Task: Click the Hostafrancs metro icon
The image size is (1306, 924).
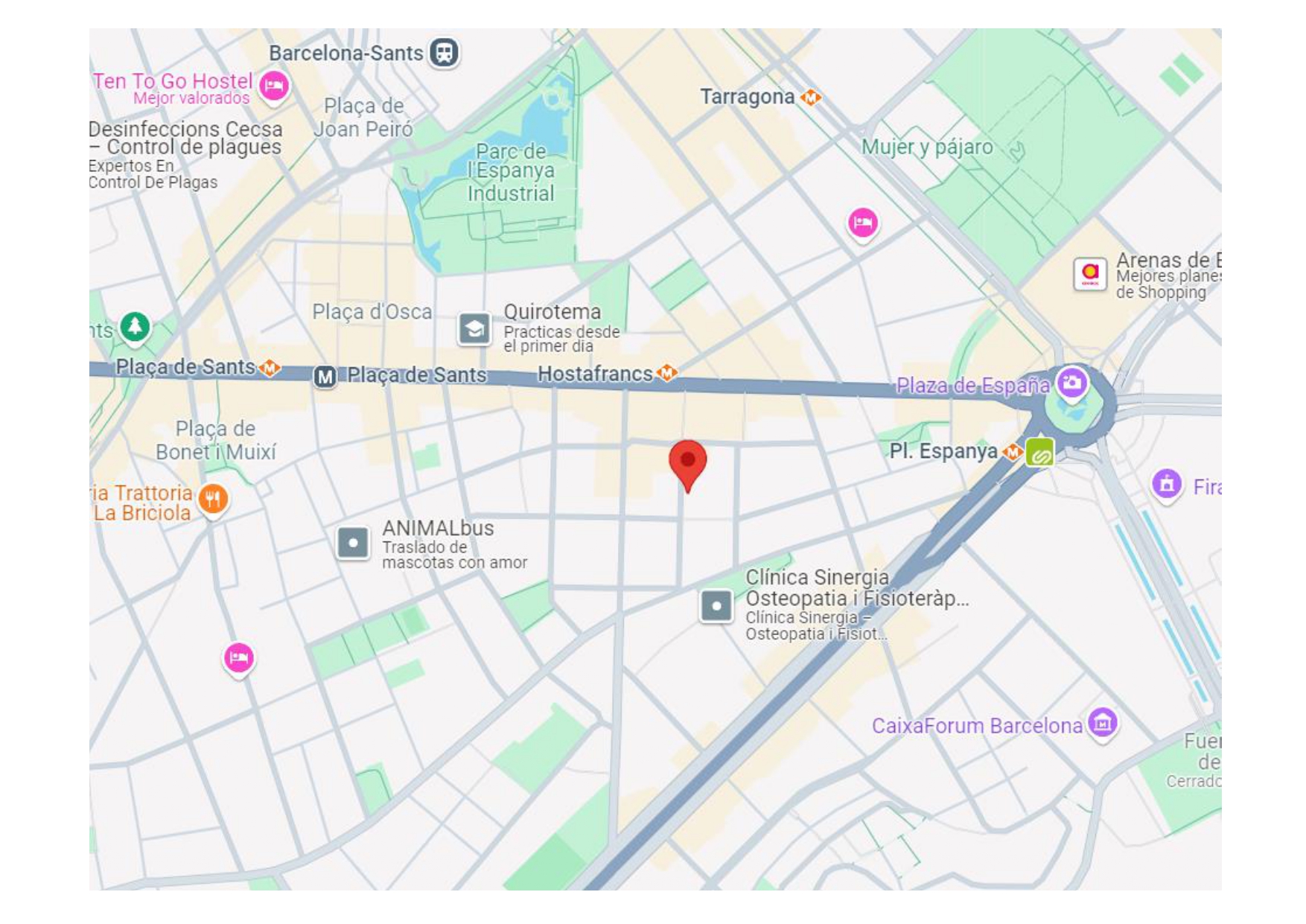Action: click(667, 372)
